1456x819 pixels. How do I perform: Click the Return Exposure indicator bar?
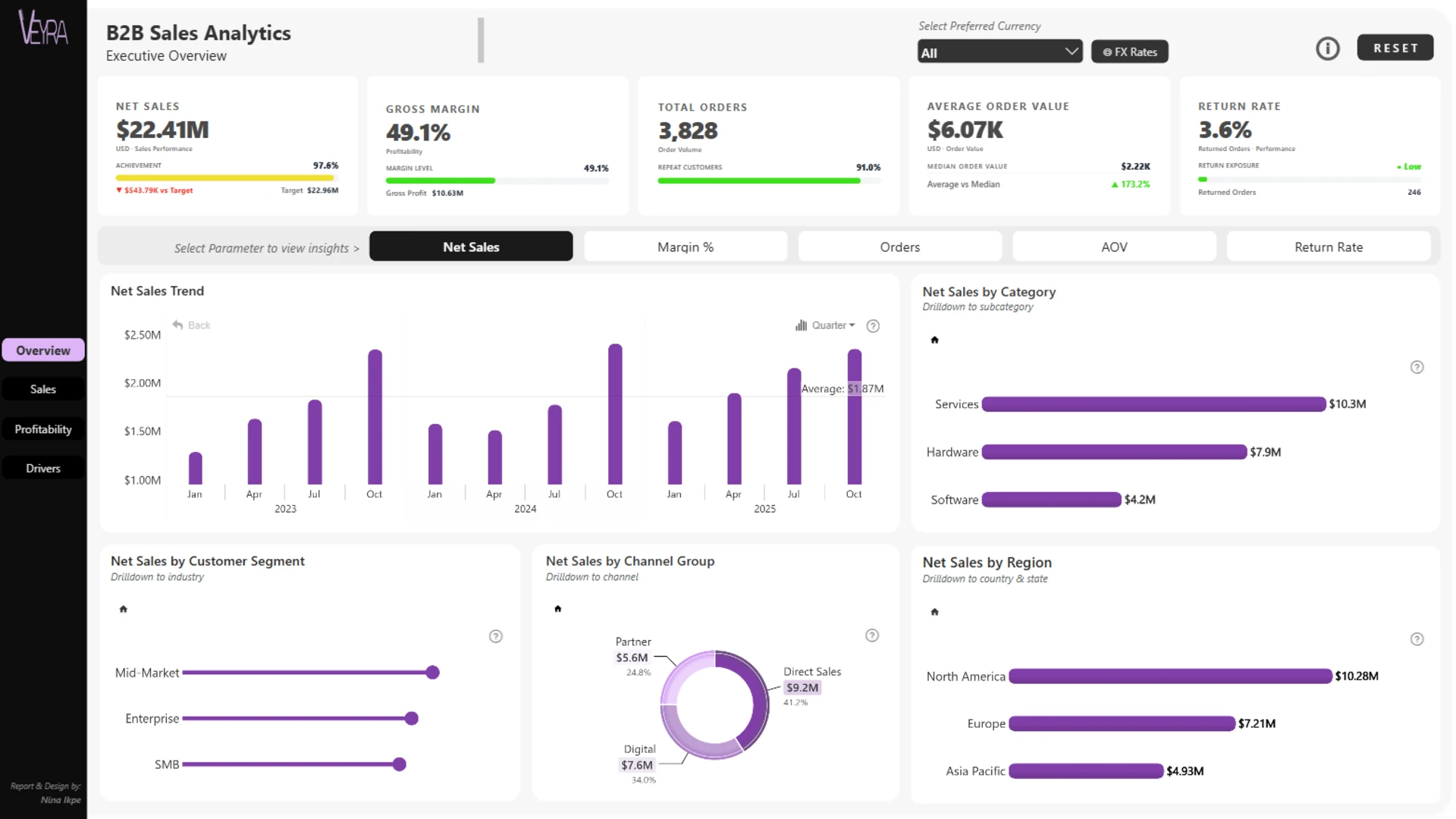1310,180
